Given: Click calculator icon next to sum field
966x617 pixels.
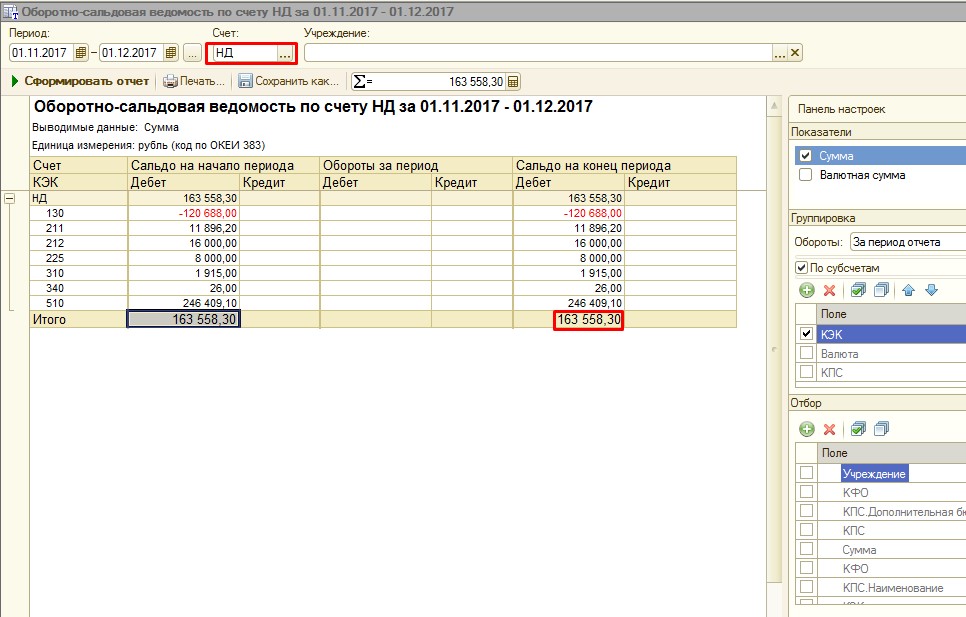Looking at the screenshot, I should coord(513,82).
